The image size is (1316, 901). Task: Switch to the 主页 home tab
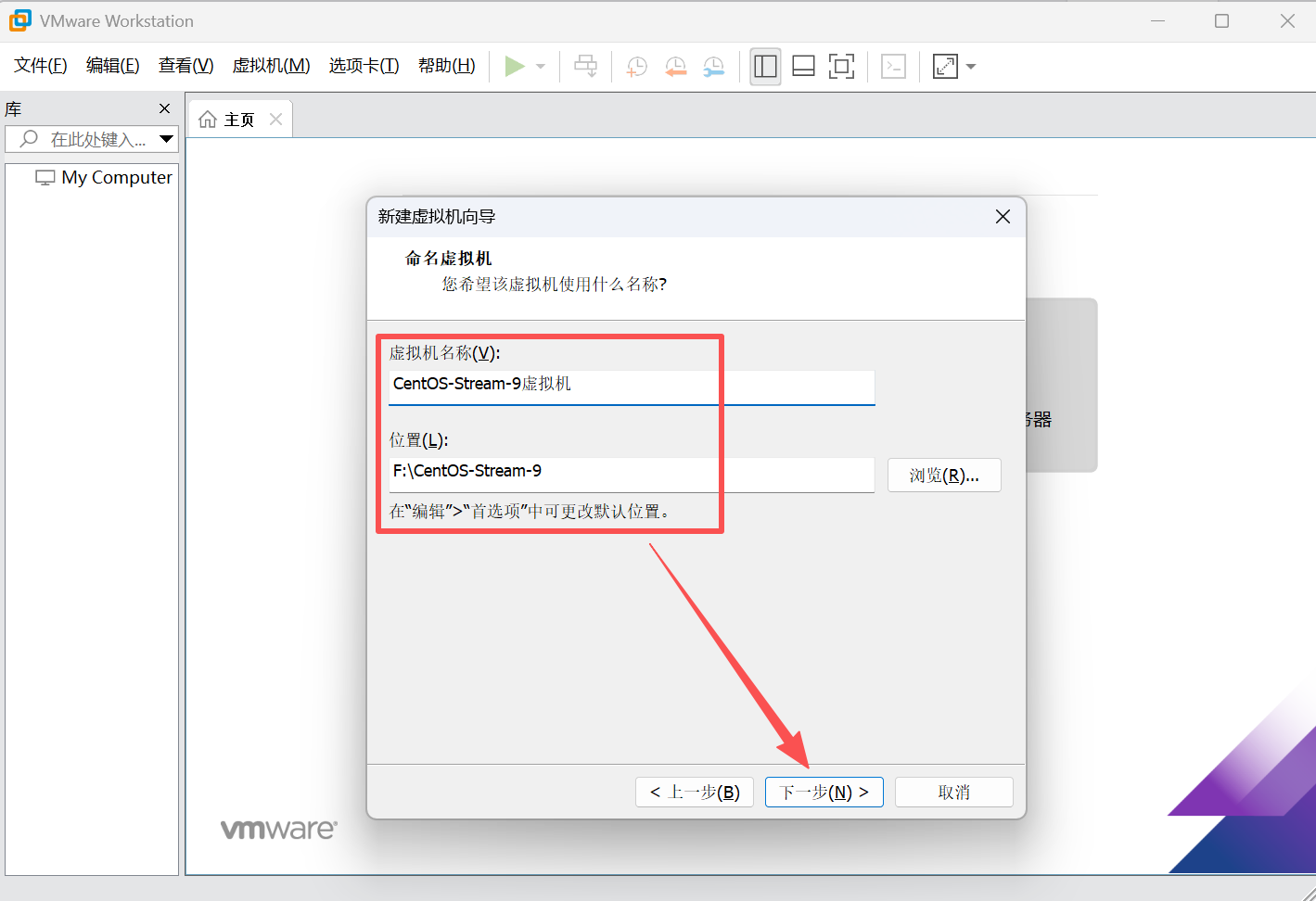pyautogui.click(x=239, y=120)
